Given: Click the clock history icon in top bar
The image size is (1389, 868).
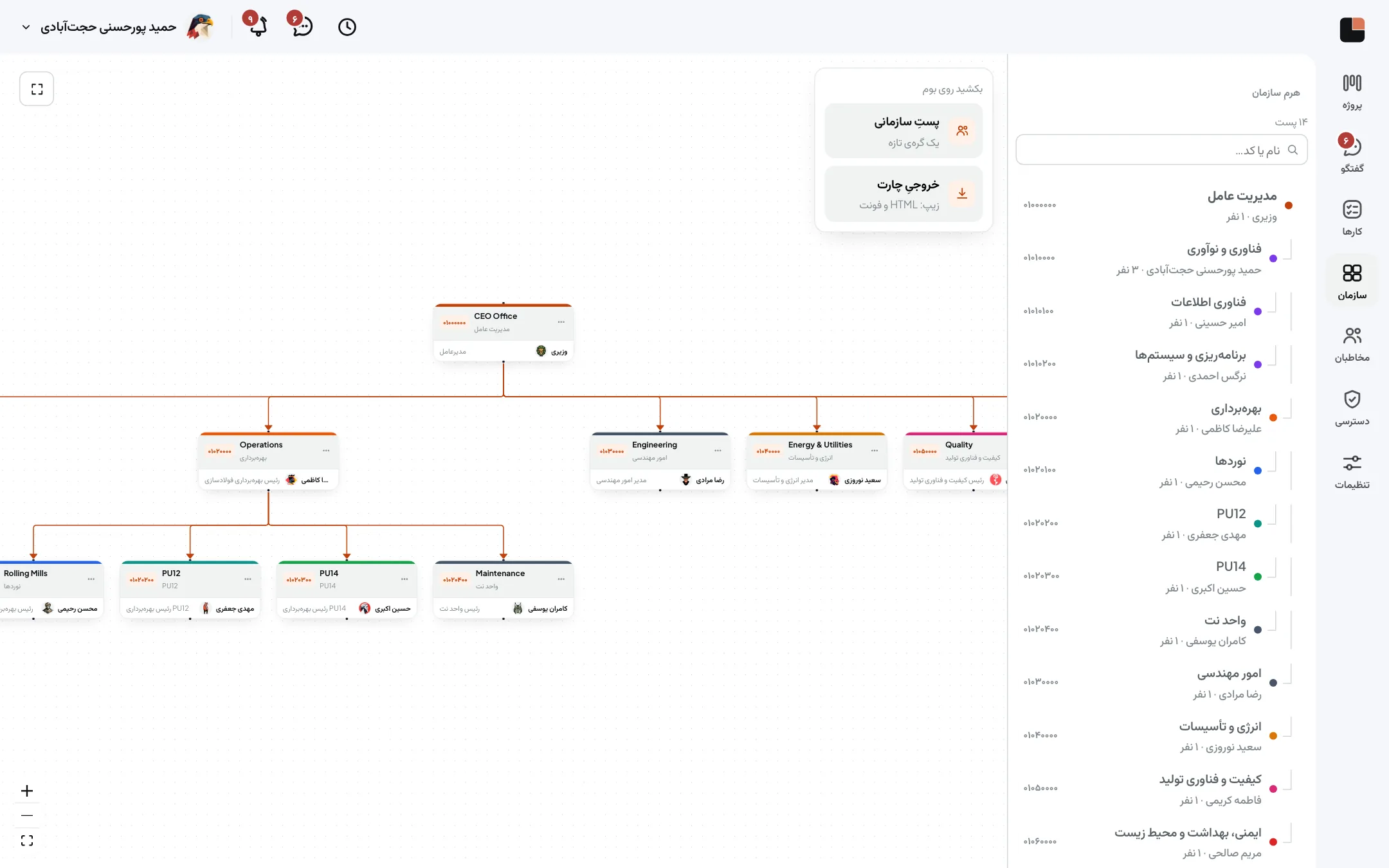Looking at the screenshot, I should coord(347,27).
